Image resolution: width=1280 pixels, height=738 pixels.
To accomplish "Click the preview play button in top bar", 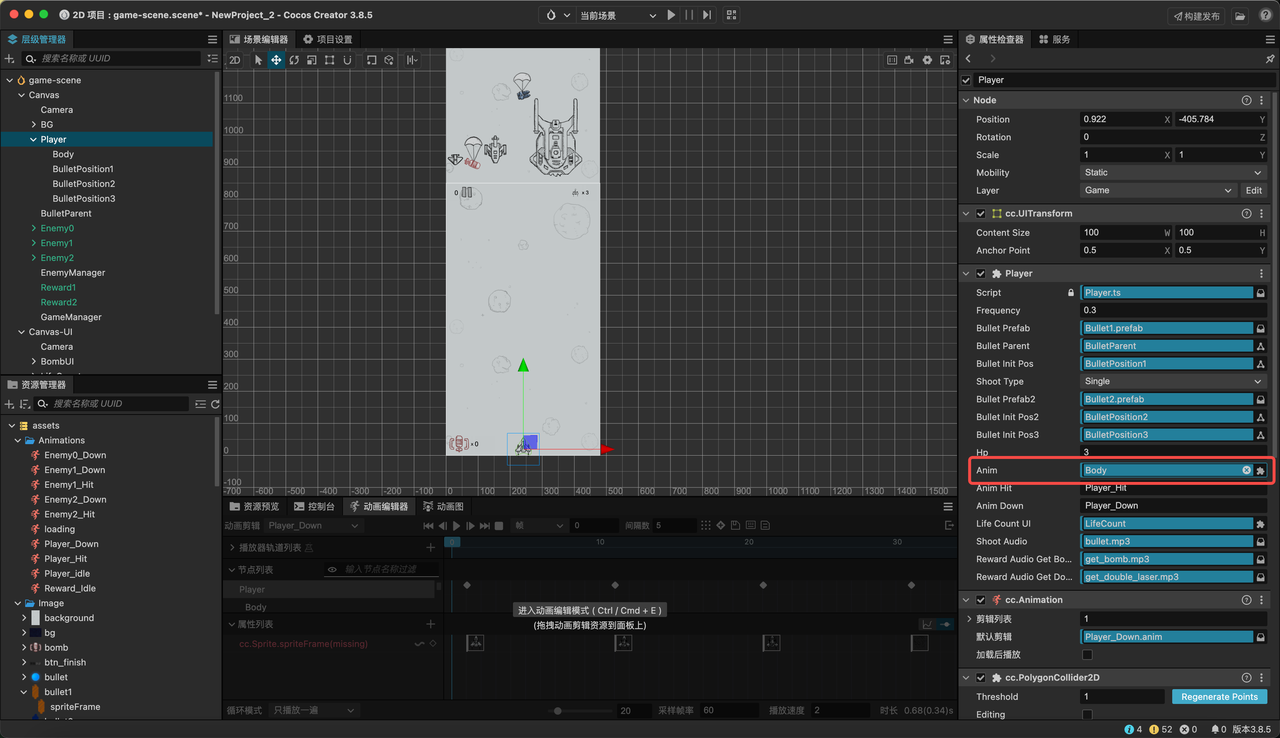I will point(671,15).
